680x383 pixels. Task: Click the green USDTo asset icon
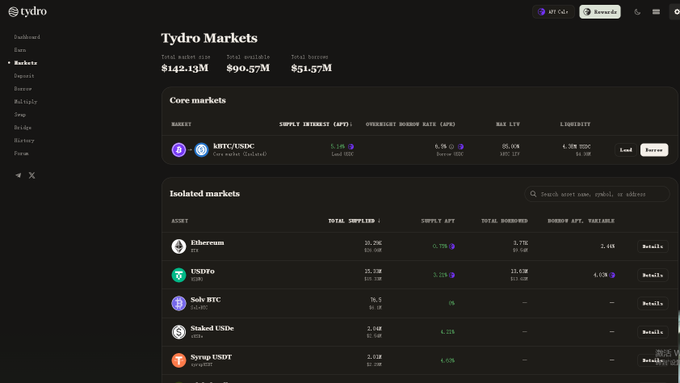pyautogui.click(x=179, y=275)
